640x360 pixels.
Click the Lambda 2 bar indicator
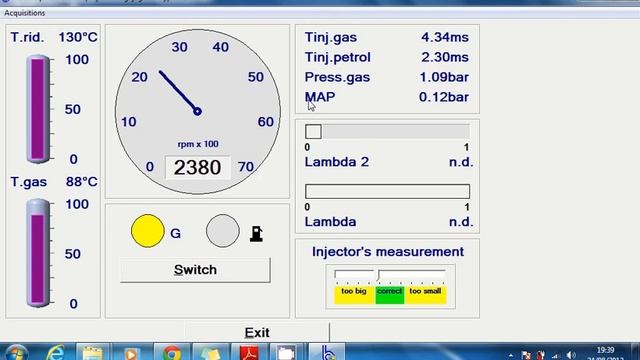tap(387, 132)
